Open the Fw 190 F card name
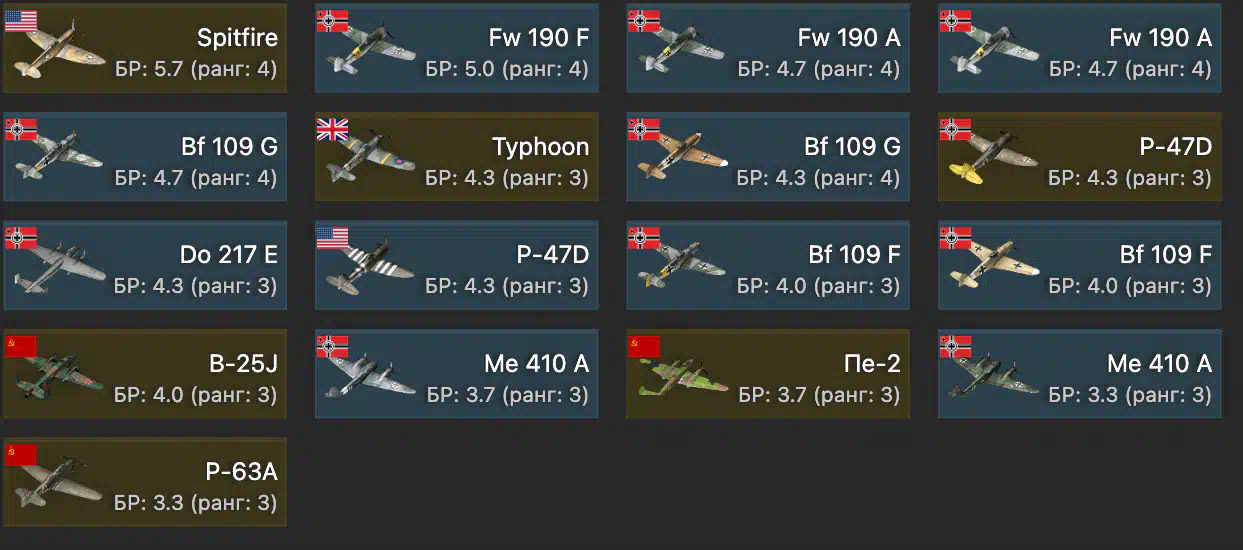Screen dimensions: 1243x550 coord(539,38)
